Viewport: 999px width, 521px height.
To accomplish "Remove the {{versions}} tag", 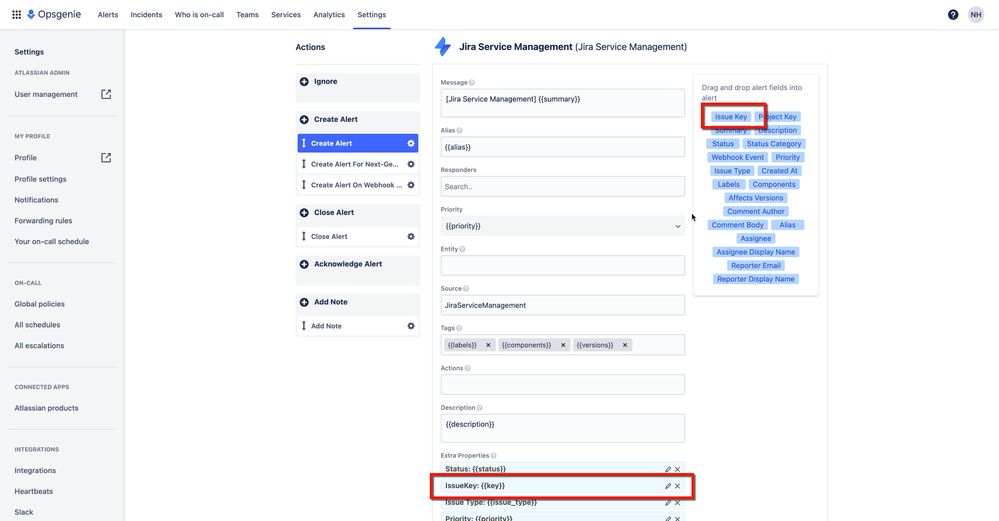I will [x=625, y=345].
